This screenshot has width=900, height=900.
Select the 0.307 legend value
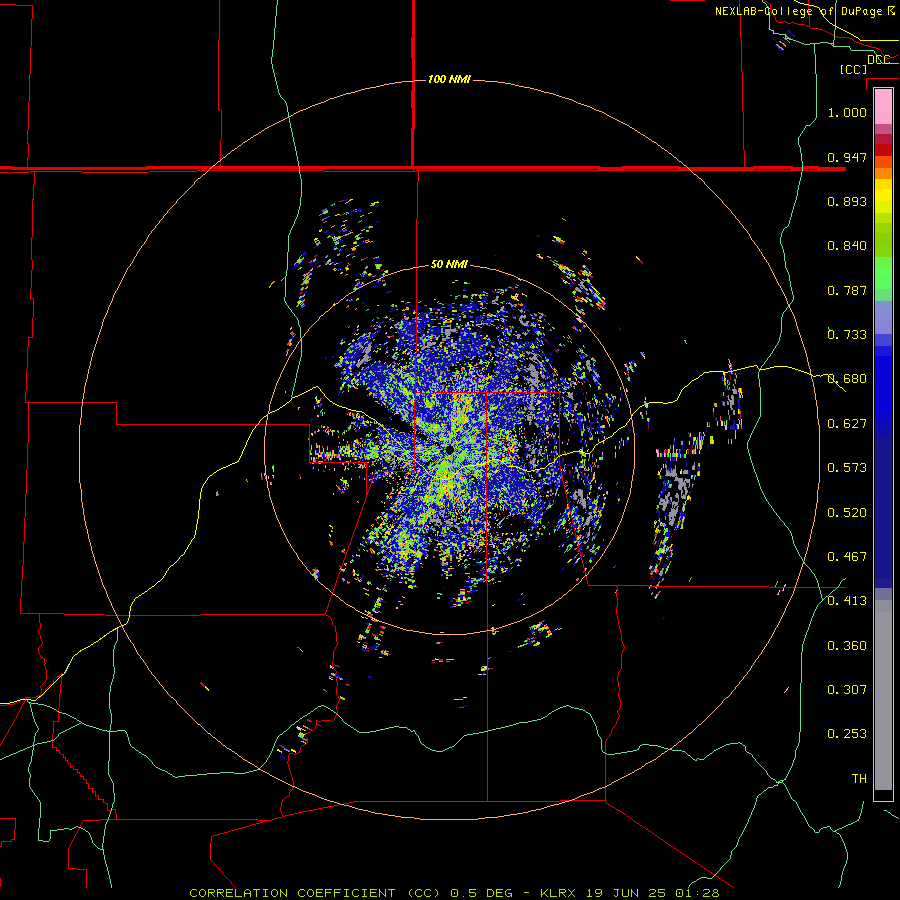click(x=847, y=690)
